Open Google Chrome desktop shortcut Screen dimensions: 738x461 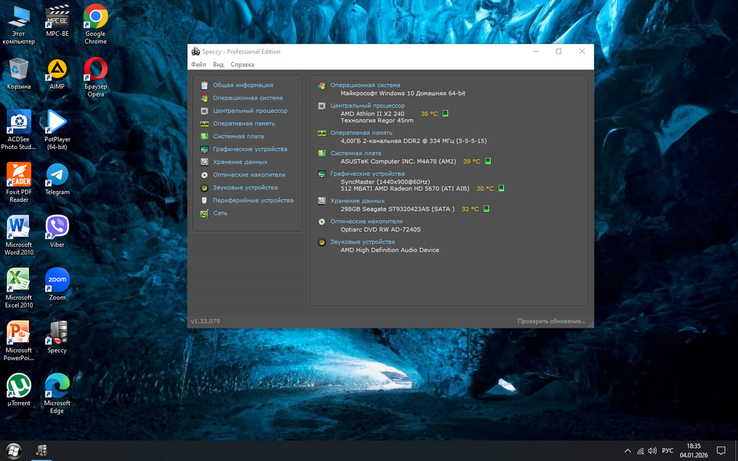point(96,24)
